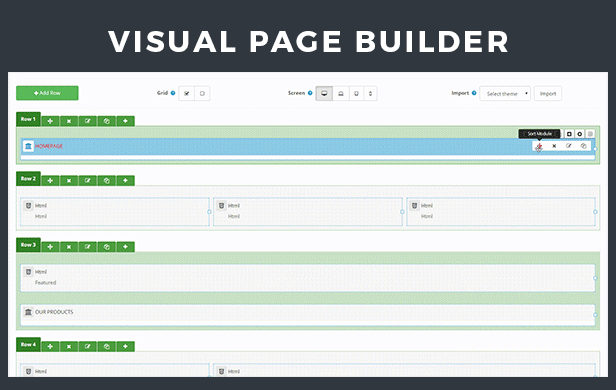
Task: Disable Grid with the empty box option
Action: [202, 93]
